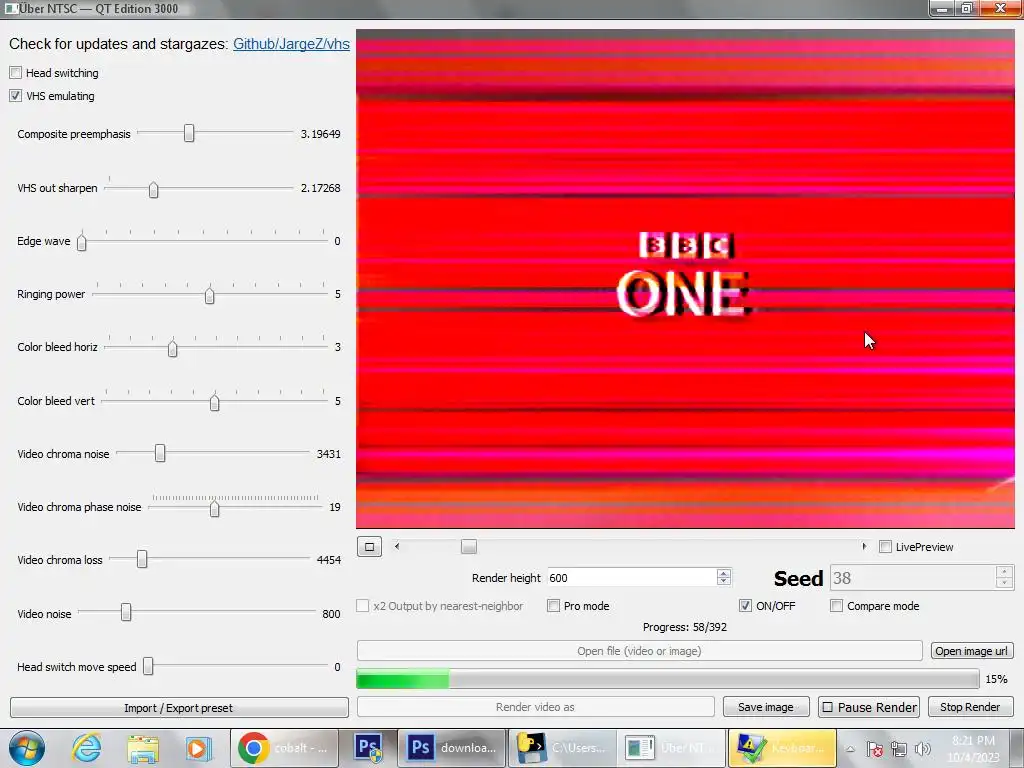Screen dimensions: 1024x768
Task: Click the Über NTSC title bar app icon
Action: pyautogui.click(x=11, y=8)
